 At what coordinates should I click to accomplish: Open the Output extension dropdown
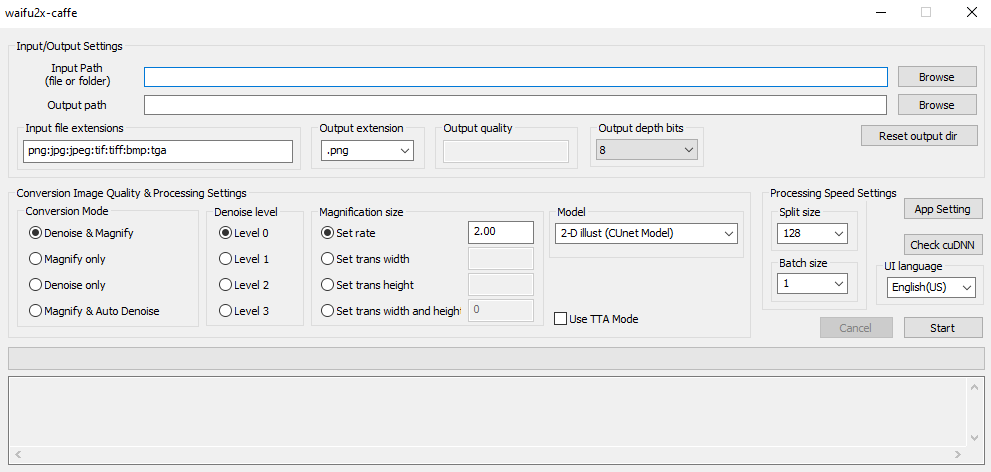click(367, 151)
